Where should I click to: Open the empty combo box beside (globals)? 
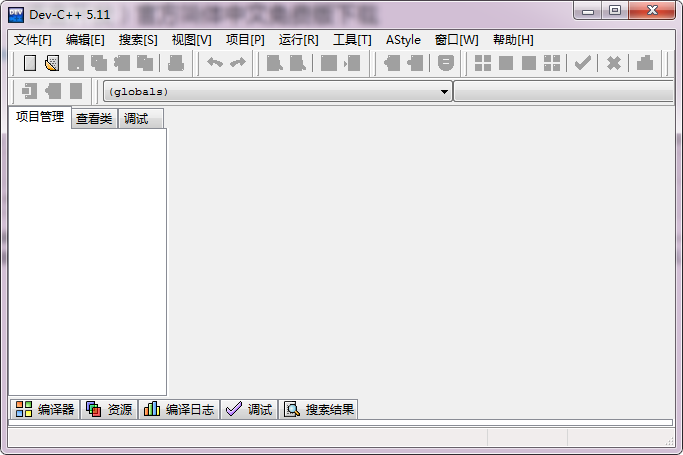pyautogui.click(x=565, y=92)
